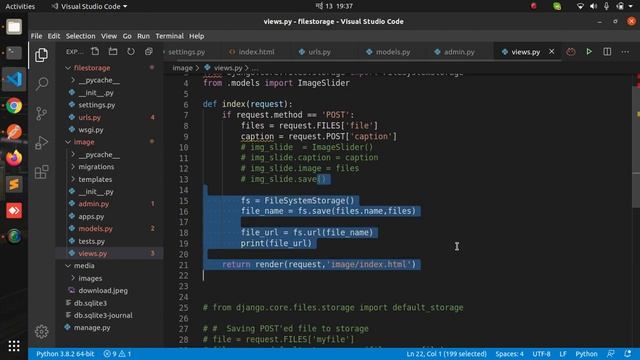
Task: Switch to the urls.py tab
Action: tap(320, 52)
